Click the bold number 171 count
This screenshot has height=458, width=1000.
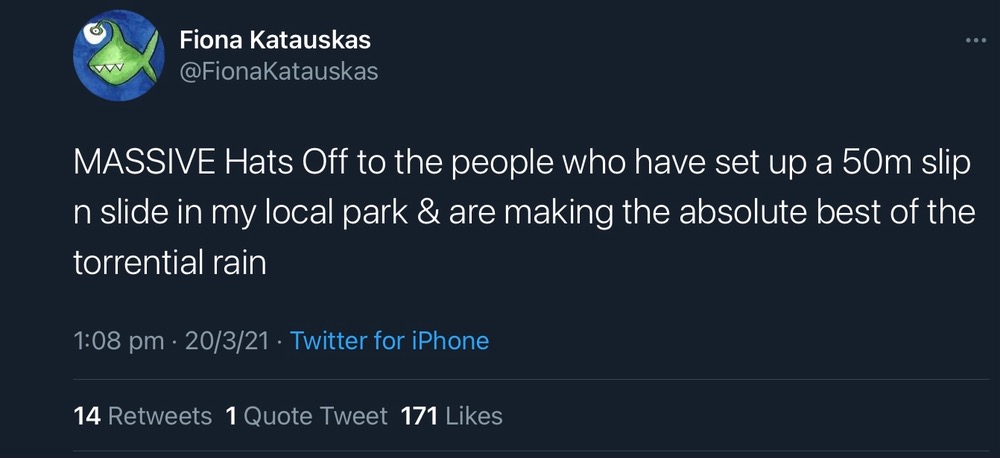tap(419, 415)
